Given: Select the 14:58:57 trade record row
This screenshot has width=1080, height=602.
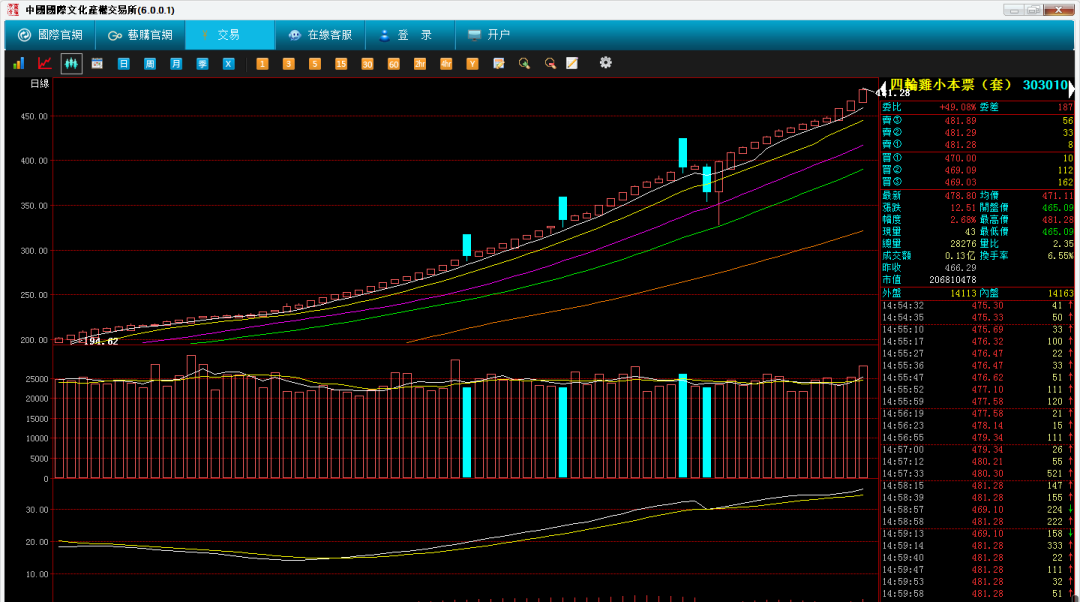Looking at the screenshot, I should click(x=977, y=509).
